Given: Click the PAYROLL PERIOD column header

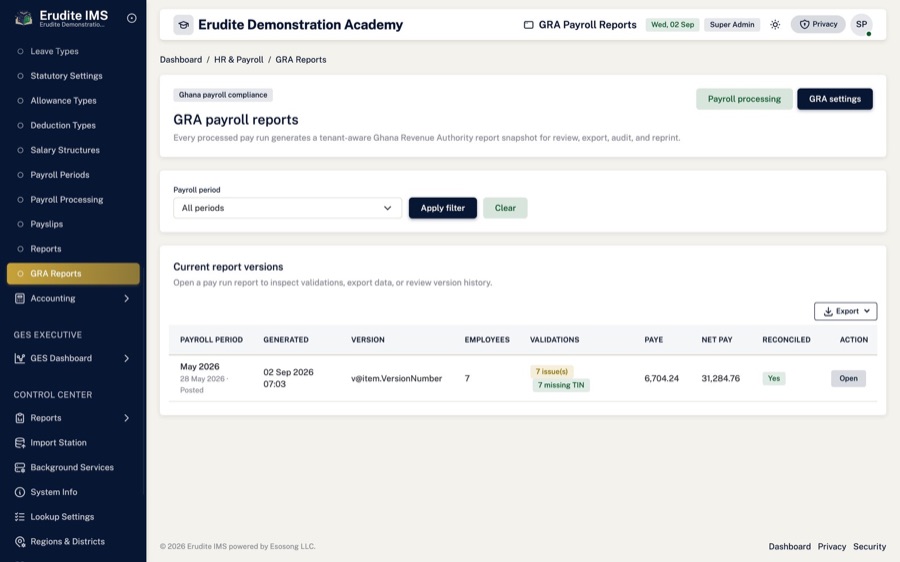Looking at the screenshot, I should (x=211, y=340).
